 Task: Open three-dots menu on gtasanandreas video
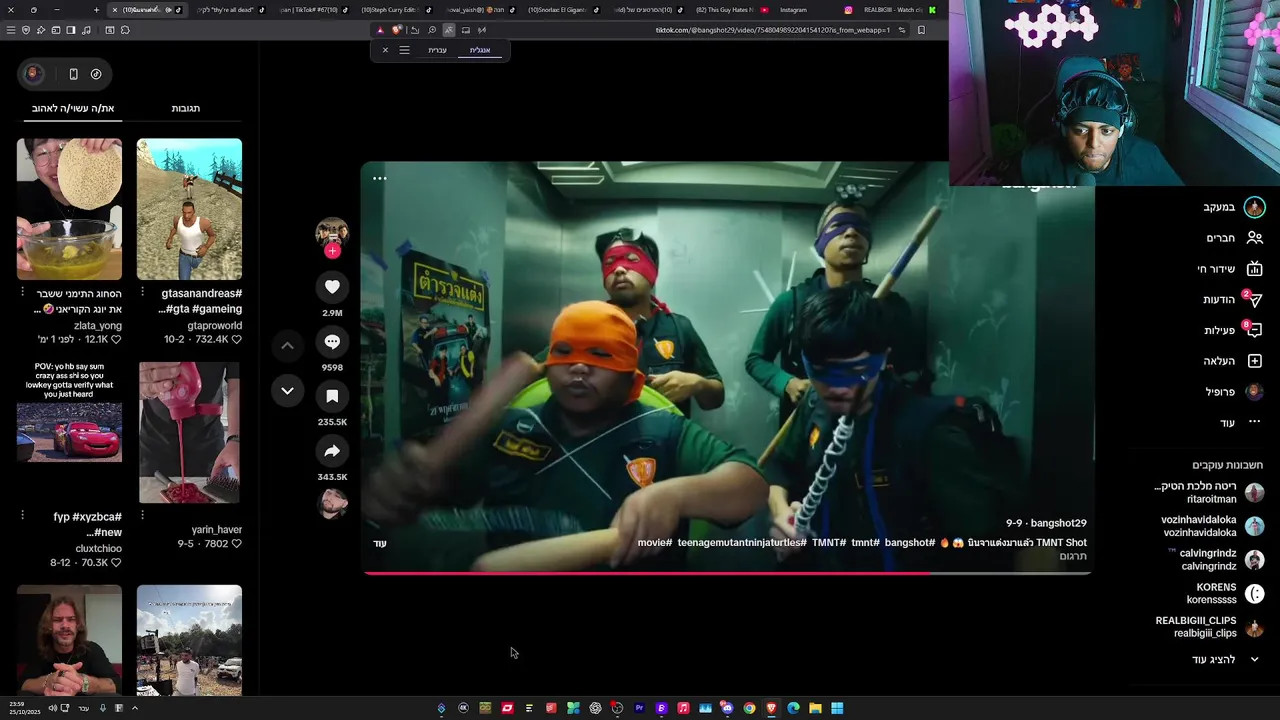(142, 292)
